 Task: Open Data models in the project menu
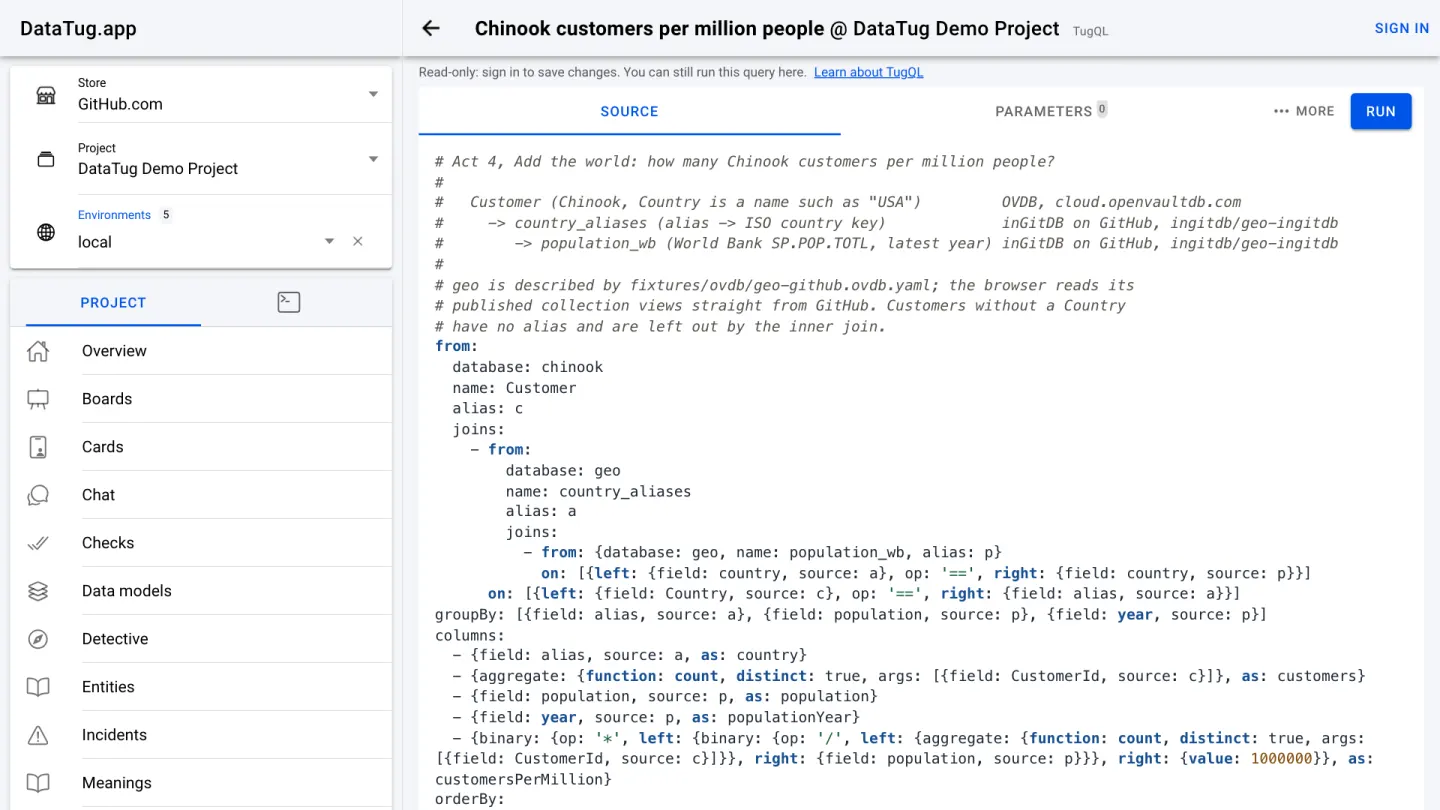[x=201, y=591]
